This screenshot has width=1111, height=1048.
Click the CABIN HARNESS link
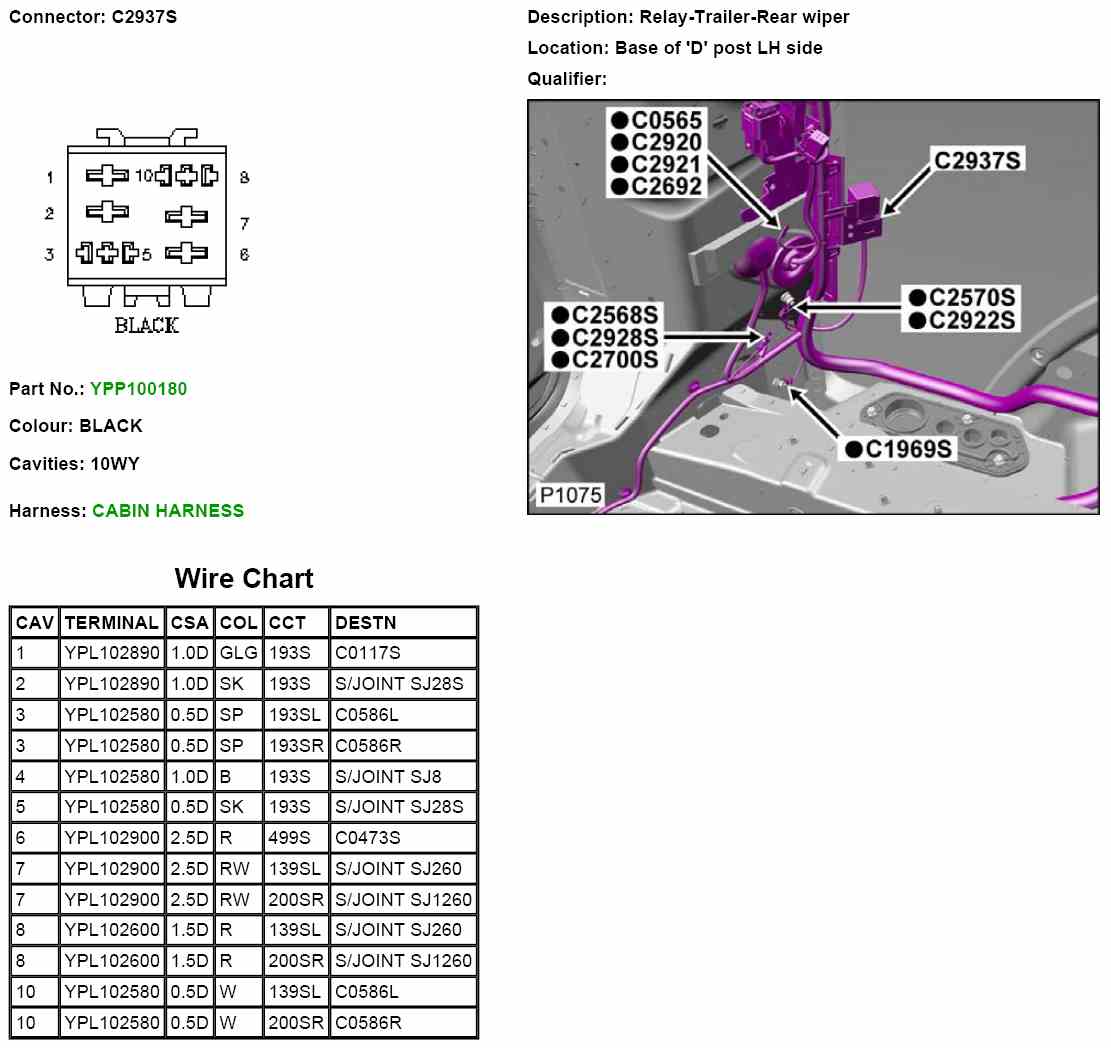tap(168, 511)
